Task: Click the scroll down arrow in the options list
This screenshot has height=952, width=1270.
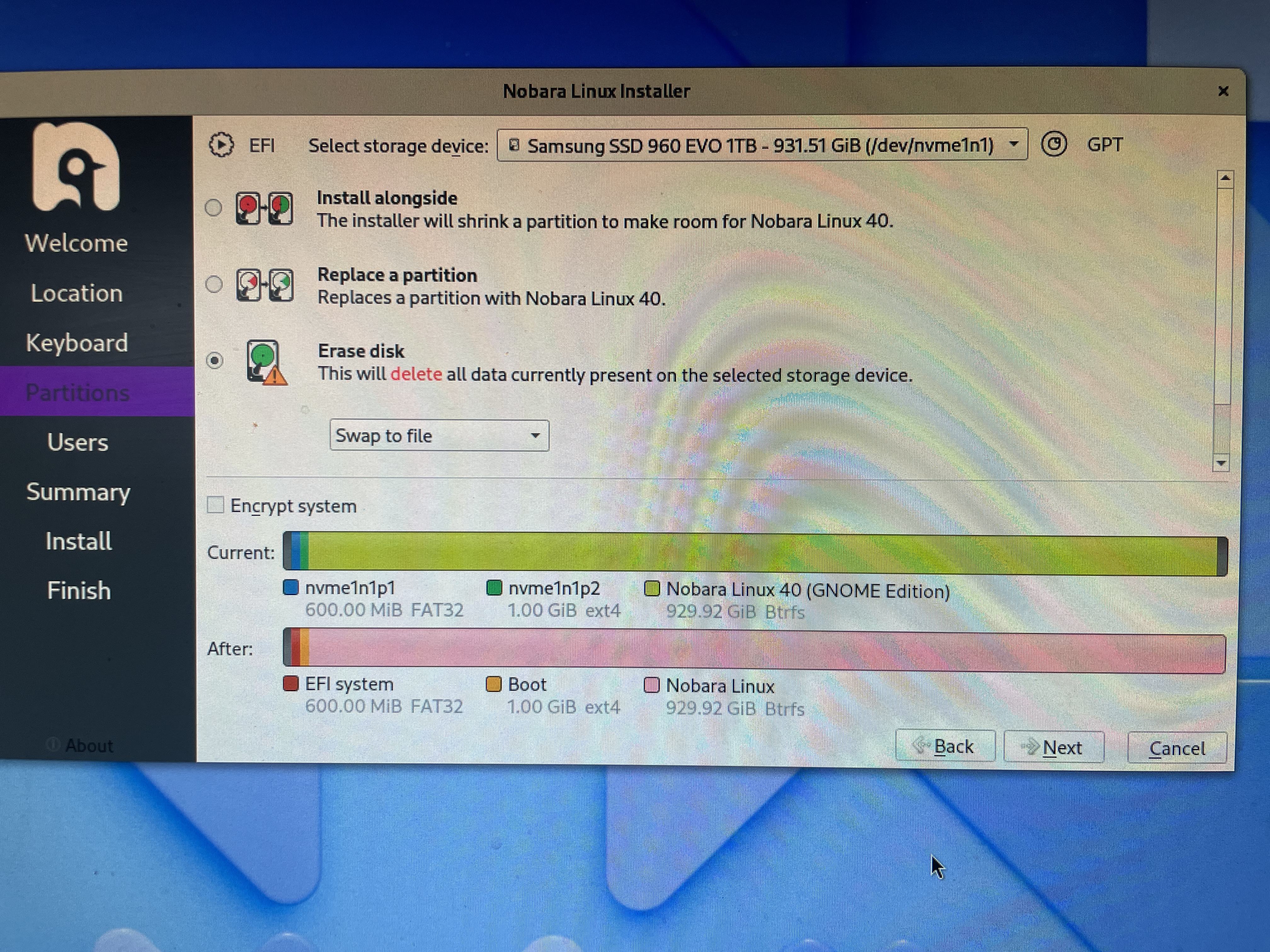Action: pyautogui.click(x=1221, y=462)
